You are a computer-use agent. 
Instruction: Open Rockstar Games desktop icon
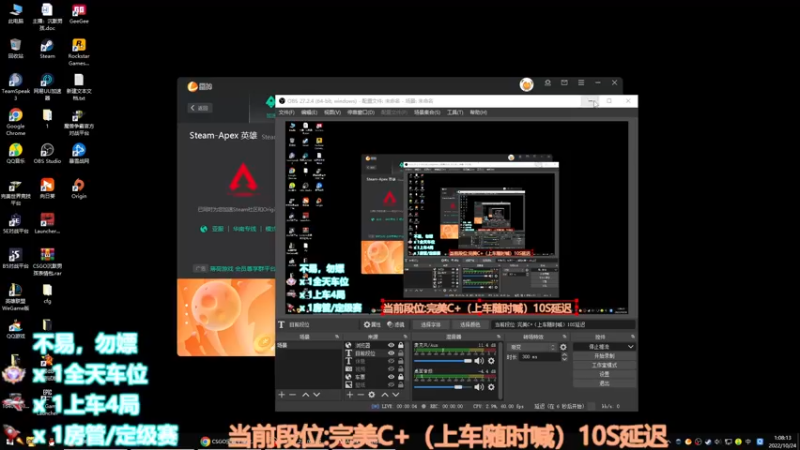pyautogui.click(x=79, y=52)
